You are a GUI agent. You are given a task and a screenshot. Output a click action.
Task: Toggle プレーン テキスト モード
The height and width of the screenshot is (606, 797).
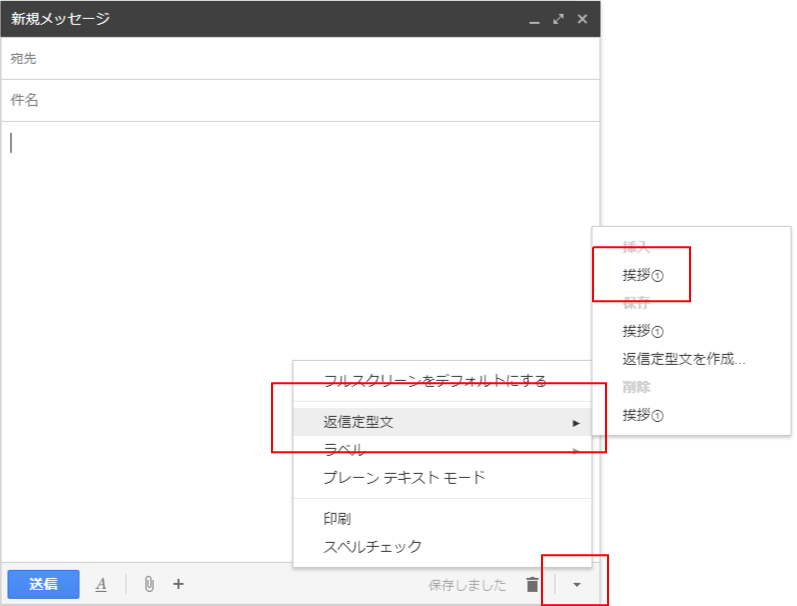click(404, 477)
